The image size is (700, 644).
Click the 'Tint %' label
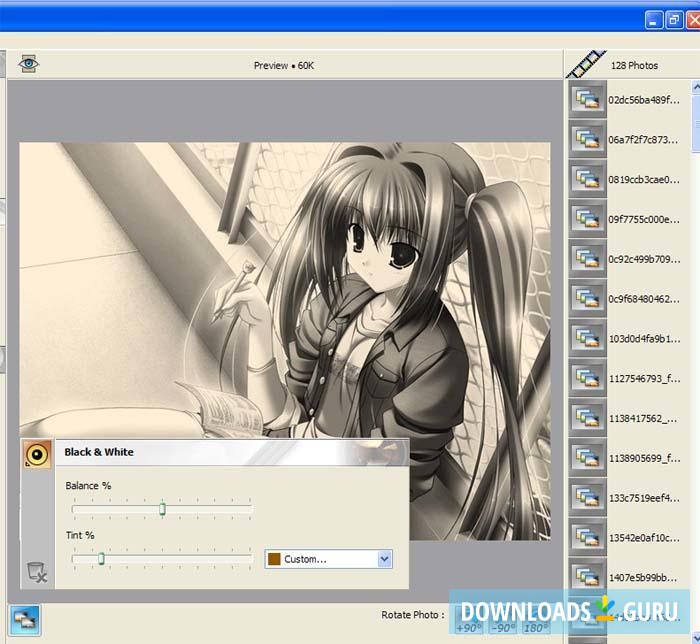click(x=80, y=535)
